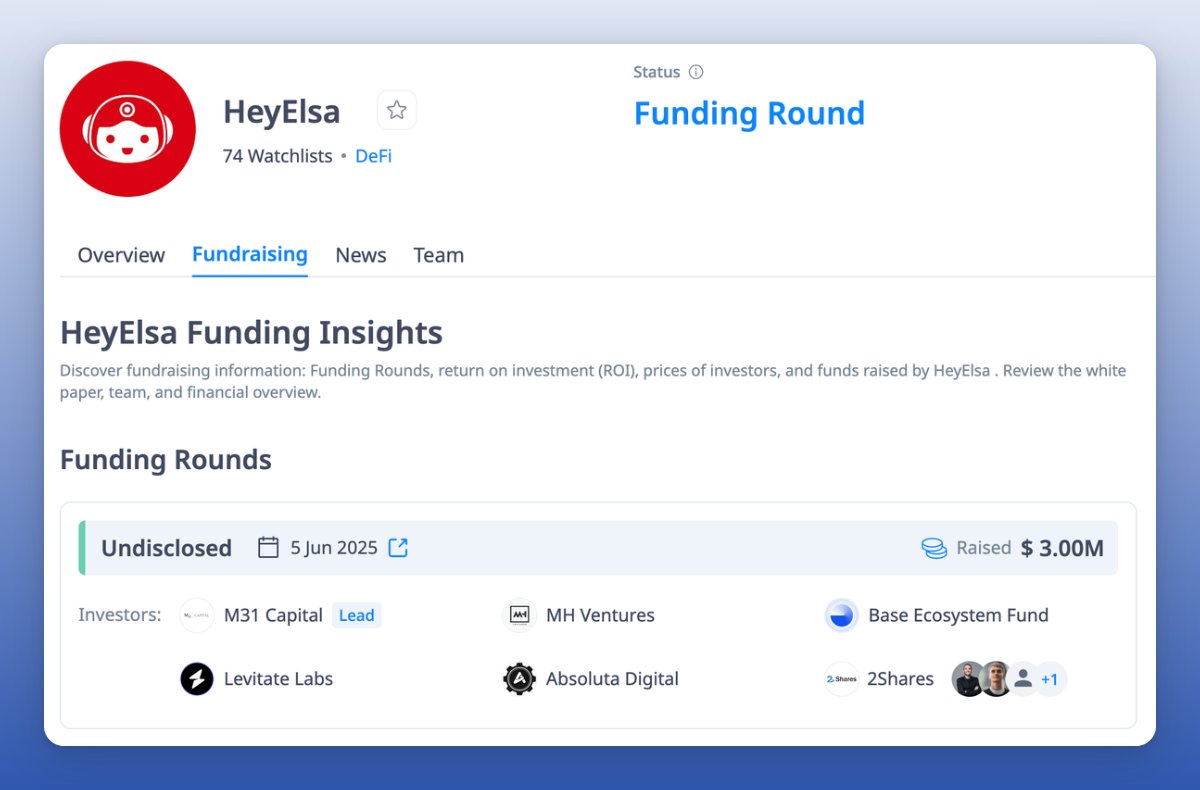Click the MH Ventures logo icon
This screenshot has width=1200, height=790.
point(520,615)
